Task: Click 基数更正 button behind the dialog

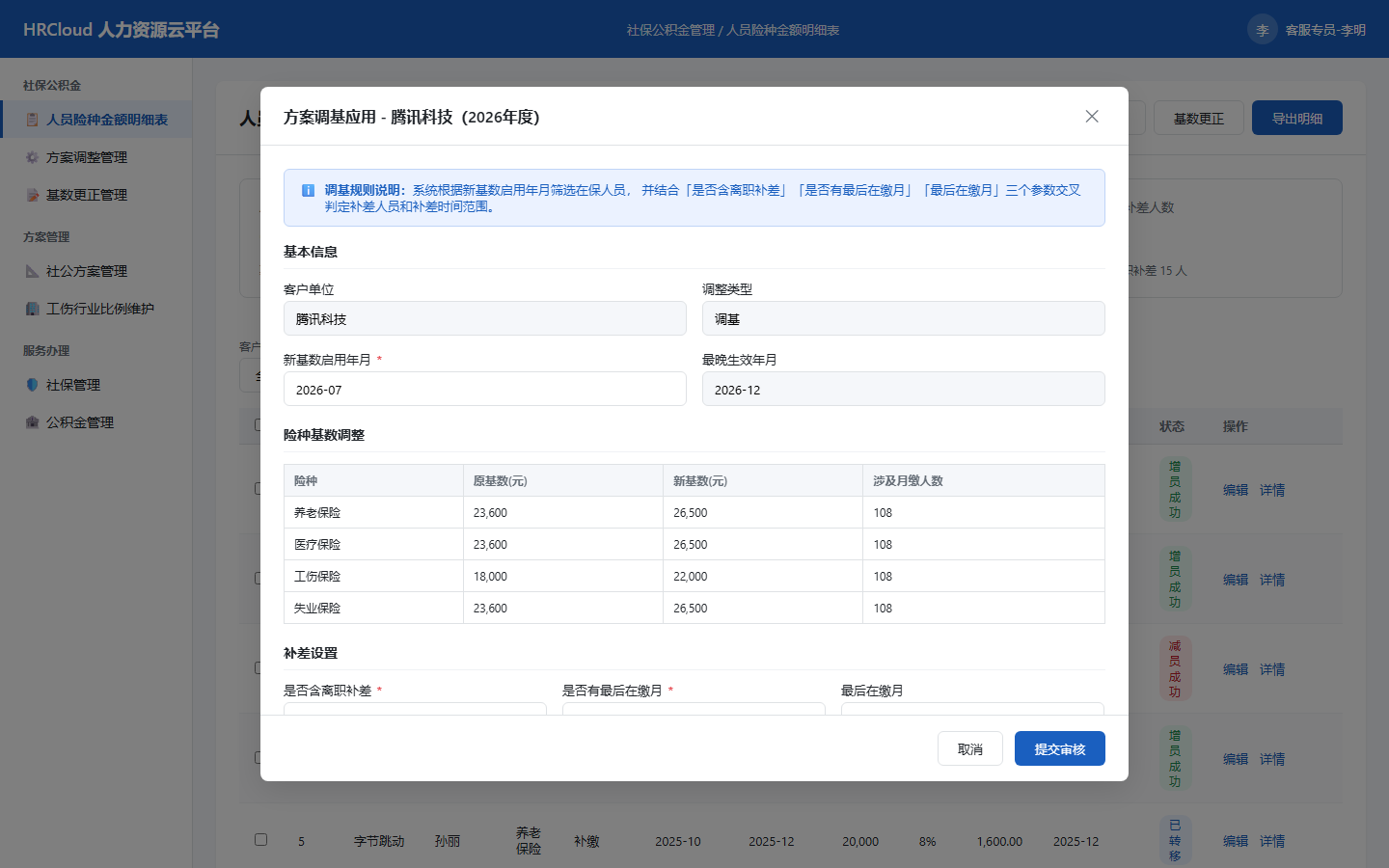Action: coord(1198,118)
